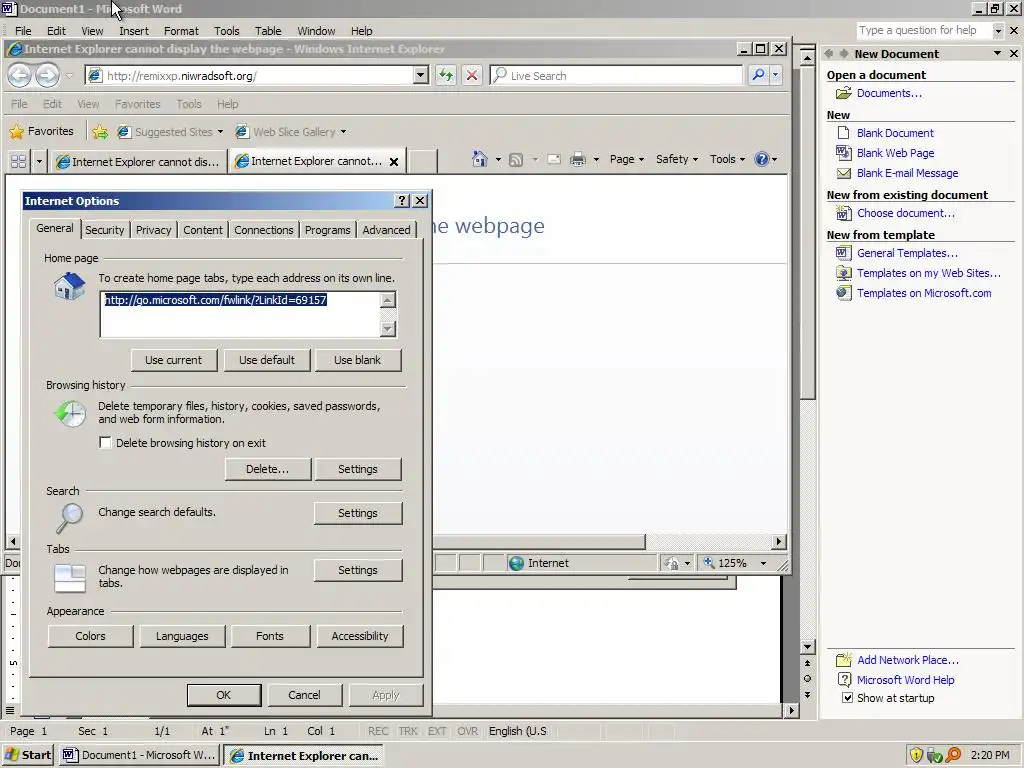Click the RSS feeds icon
The image size is (1024, 768).
[x=516, y=159]
